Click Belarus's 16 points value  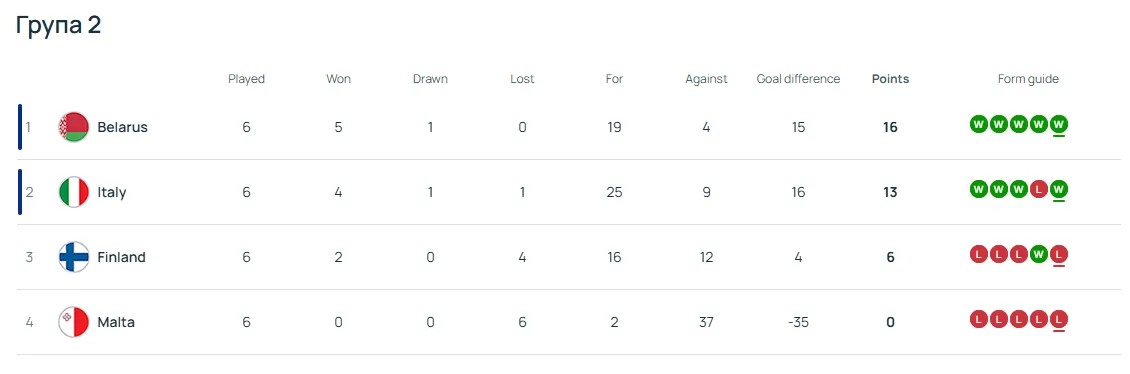tap(891, 128)
